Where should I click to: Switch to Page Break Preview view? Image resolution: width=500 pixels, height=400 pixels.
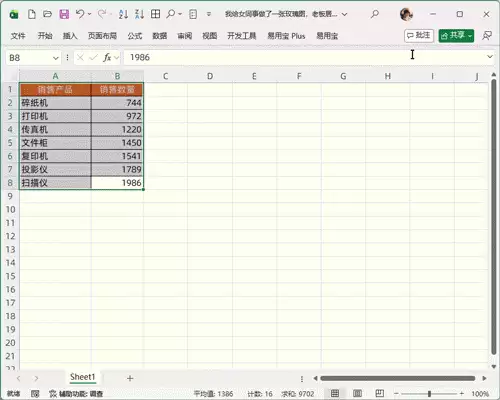point(380,393)
